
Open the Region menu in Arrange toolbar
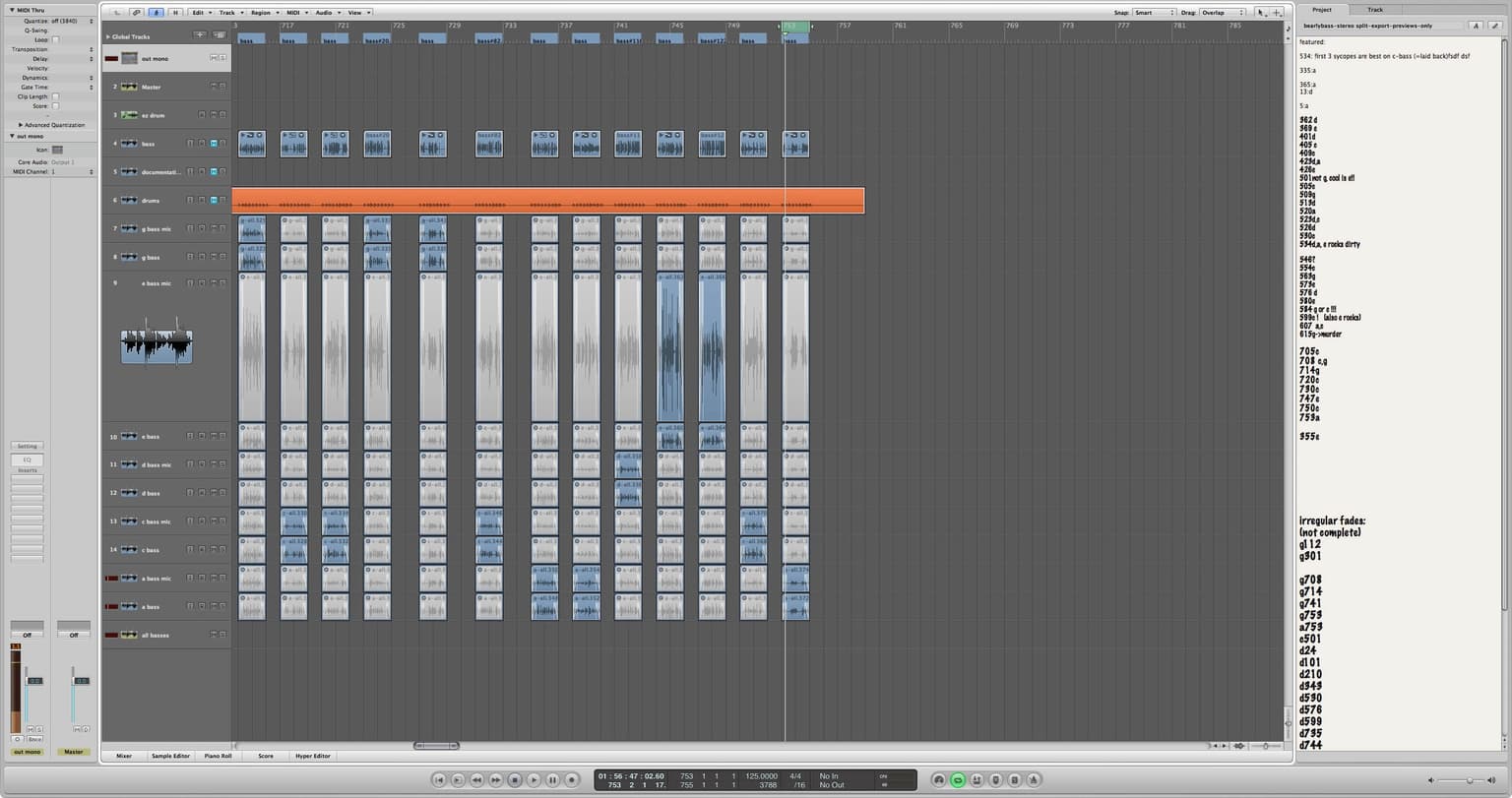264,13
